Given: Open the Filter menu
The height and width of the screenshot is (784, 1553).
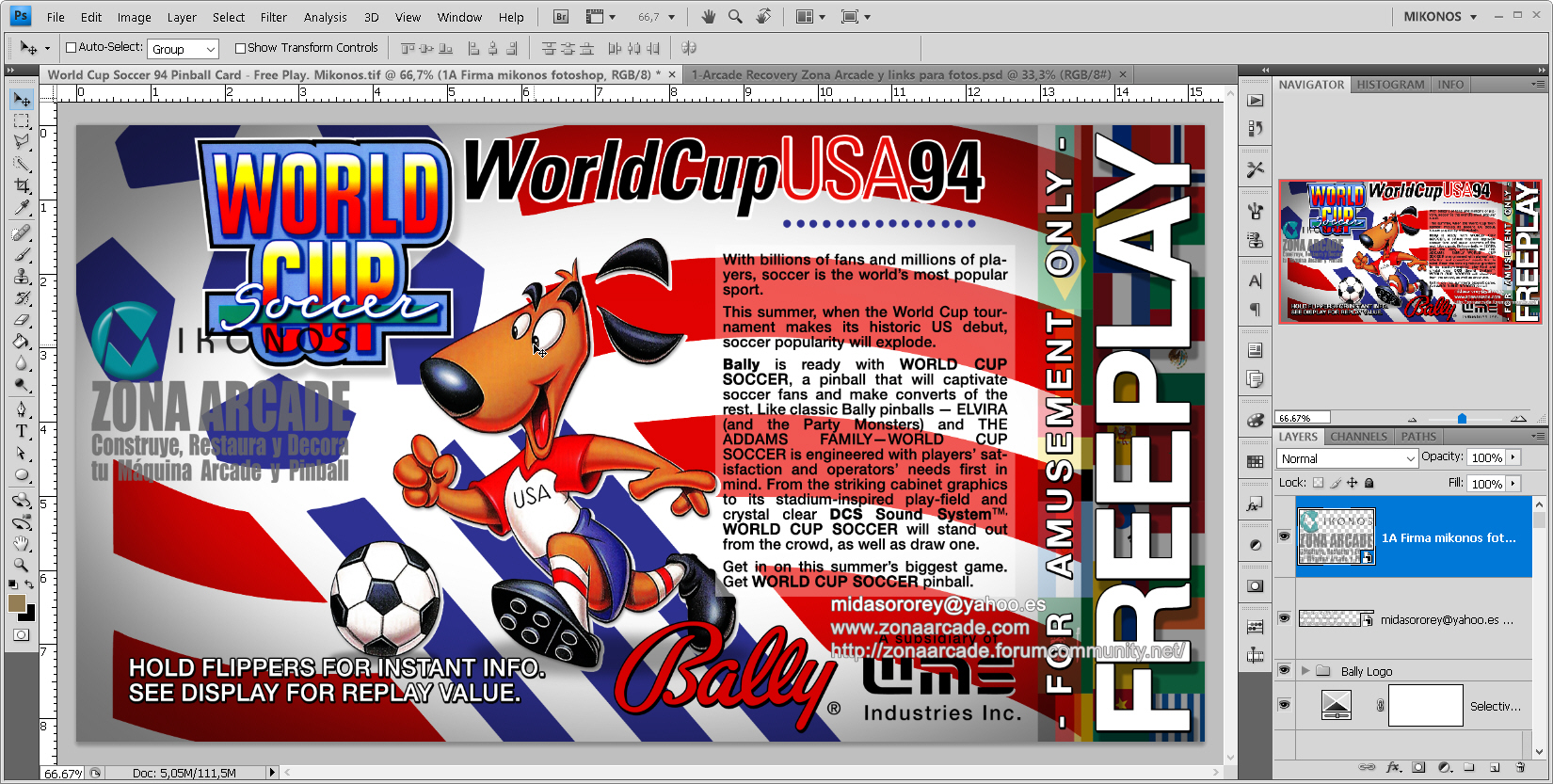Looking at the screenshot, I should pyautogui.click(x=274, y=17).
